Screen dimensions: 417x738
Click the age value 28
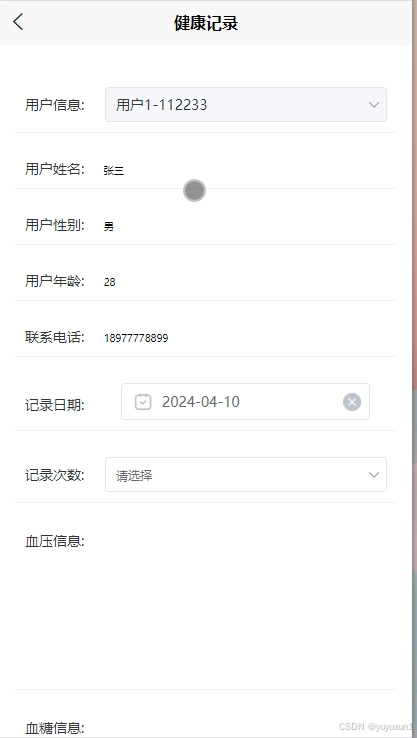tap(110, 282)
